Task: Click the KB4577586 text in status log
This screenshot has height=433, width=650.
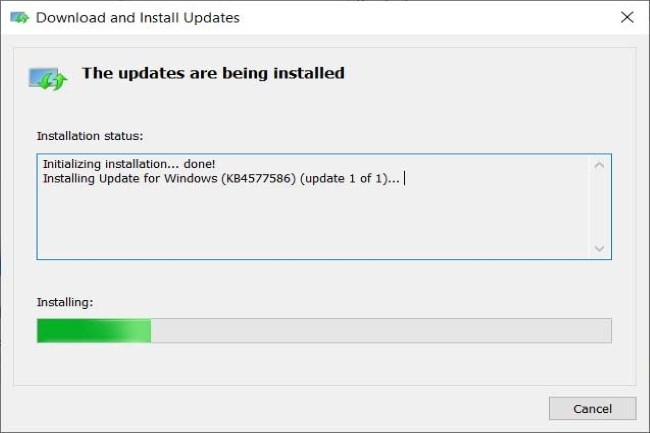Action: (258, 179)
